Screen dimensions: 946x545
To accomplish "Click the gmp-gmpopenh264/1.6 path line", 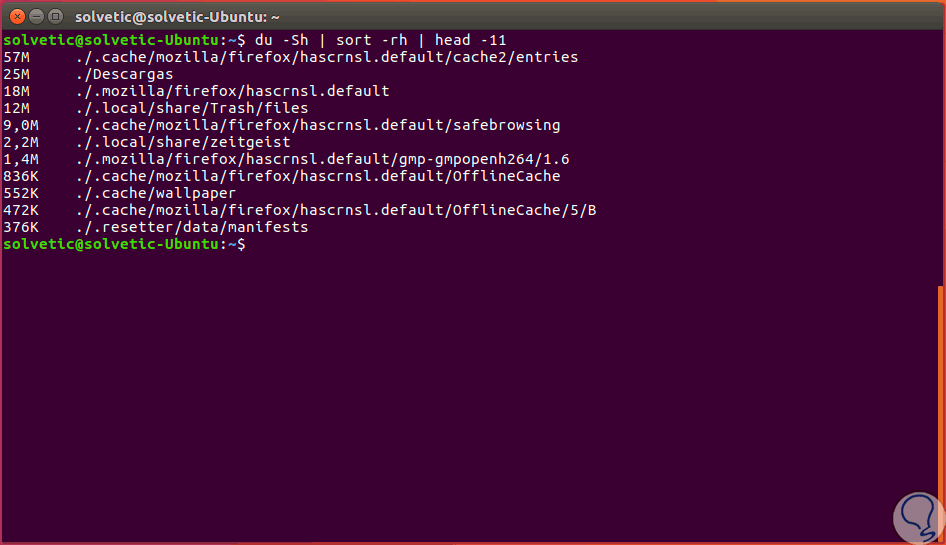I will point(322,159).
